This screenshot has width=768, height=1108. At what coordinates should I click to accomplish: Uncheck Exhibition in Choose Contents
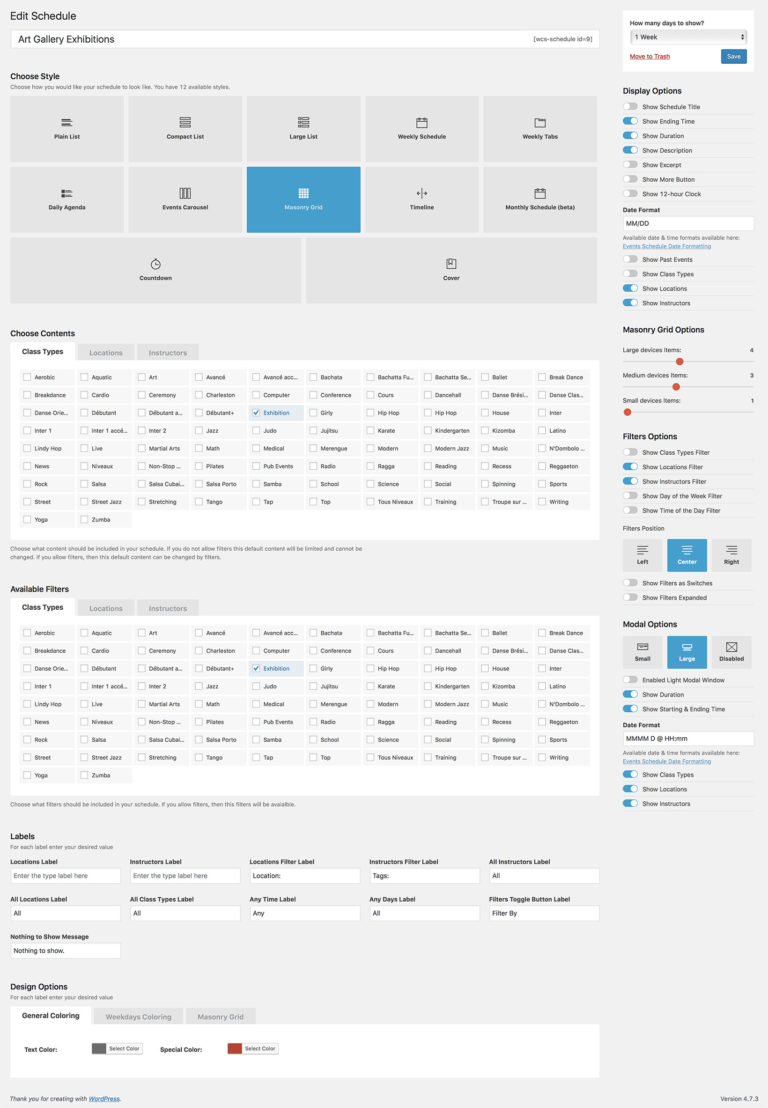click(257, 413)
